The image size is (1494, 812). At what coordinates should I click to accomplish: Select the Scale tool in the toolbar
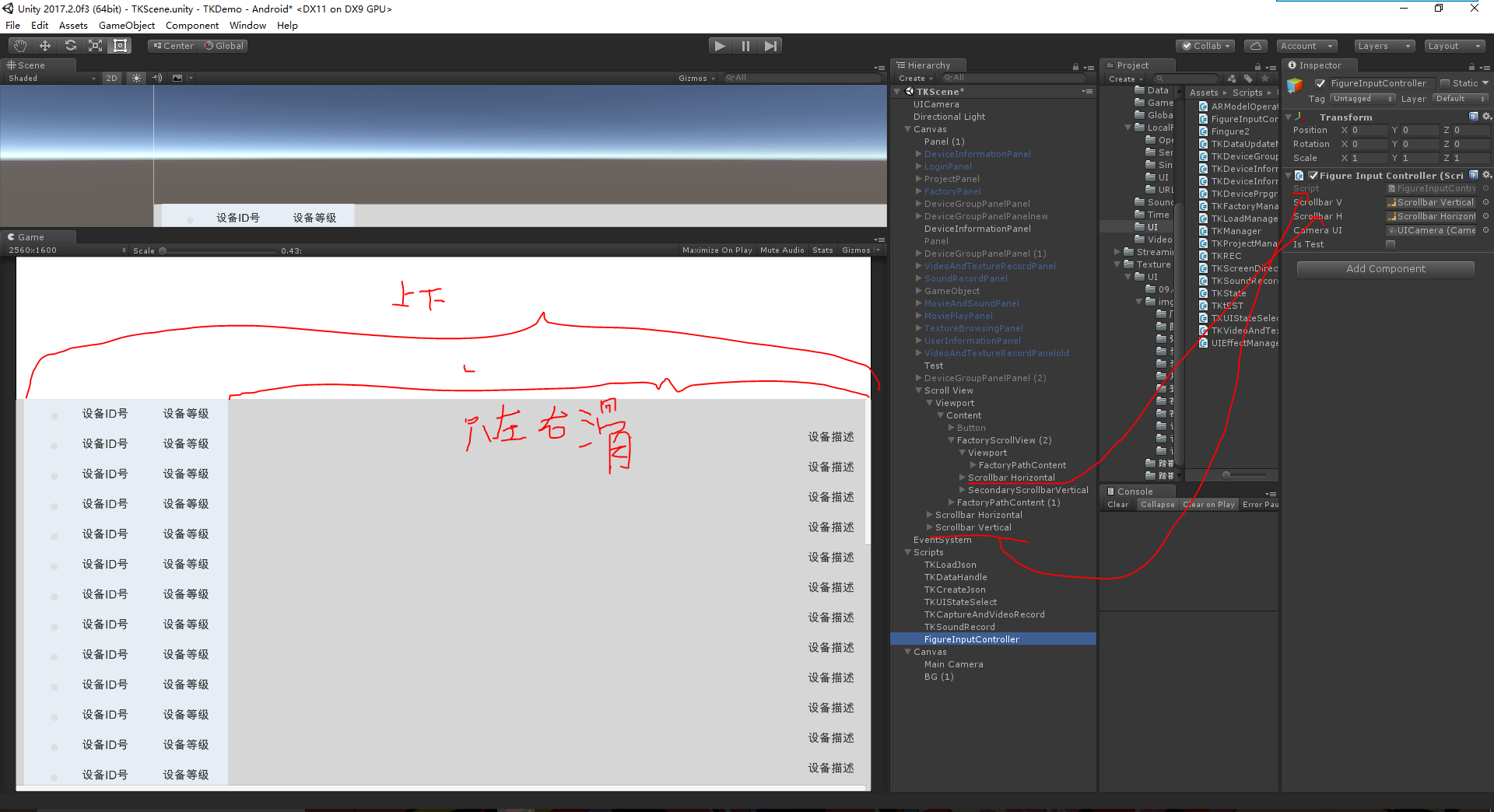pos(95,46)
